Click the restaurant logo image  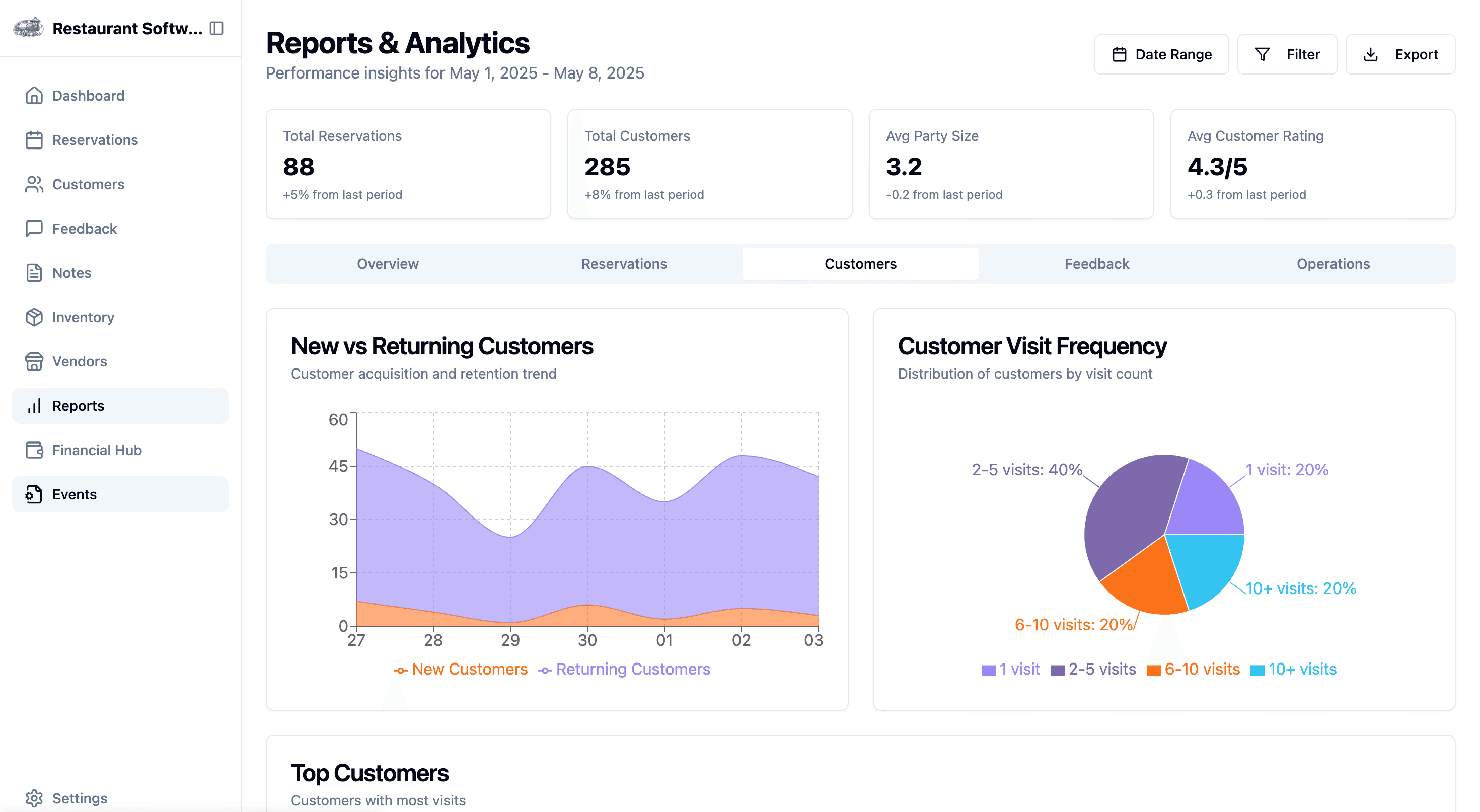[28, 28]
